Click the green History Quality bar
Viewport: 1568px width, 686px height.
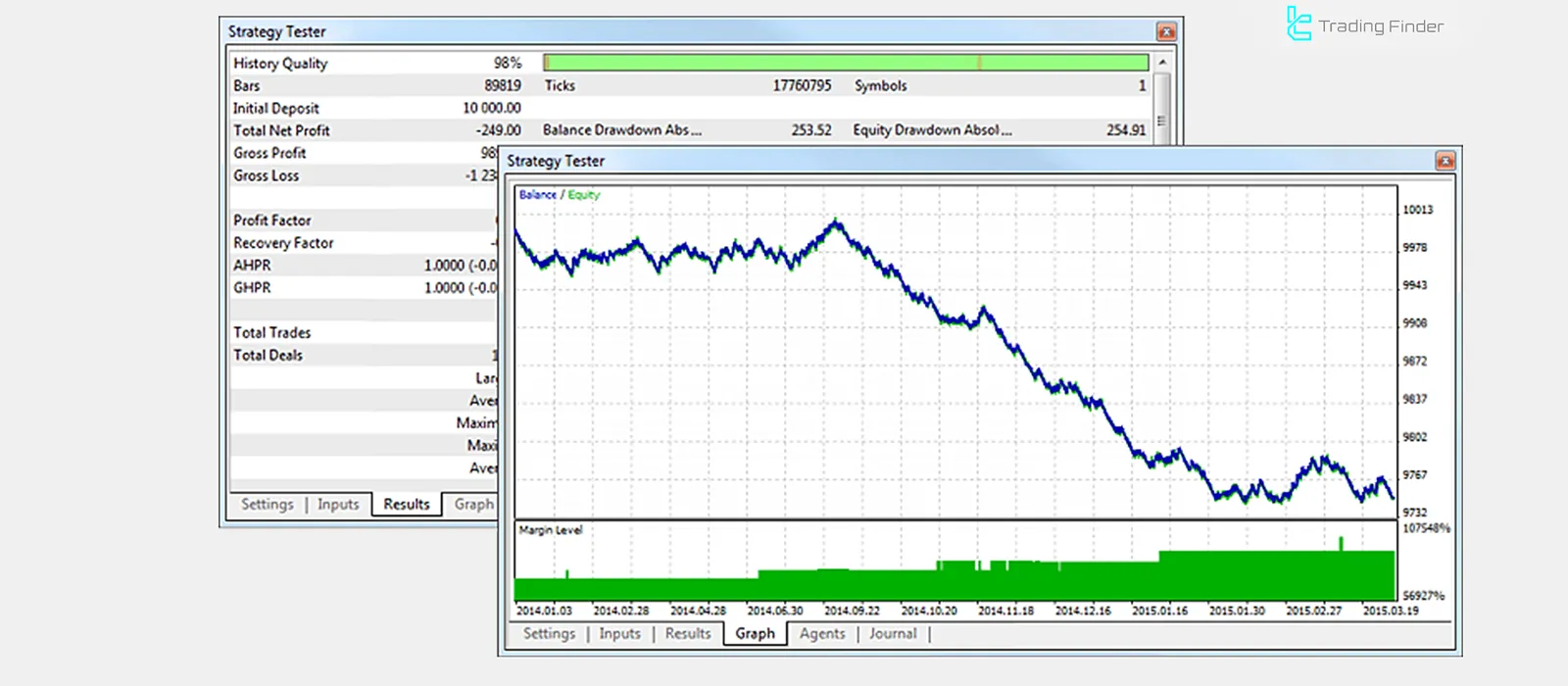point(845,63)
